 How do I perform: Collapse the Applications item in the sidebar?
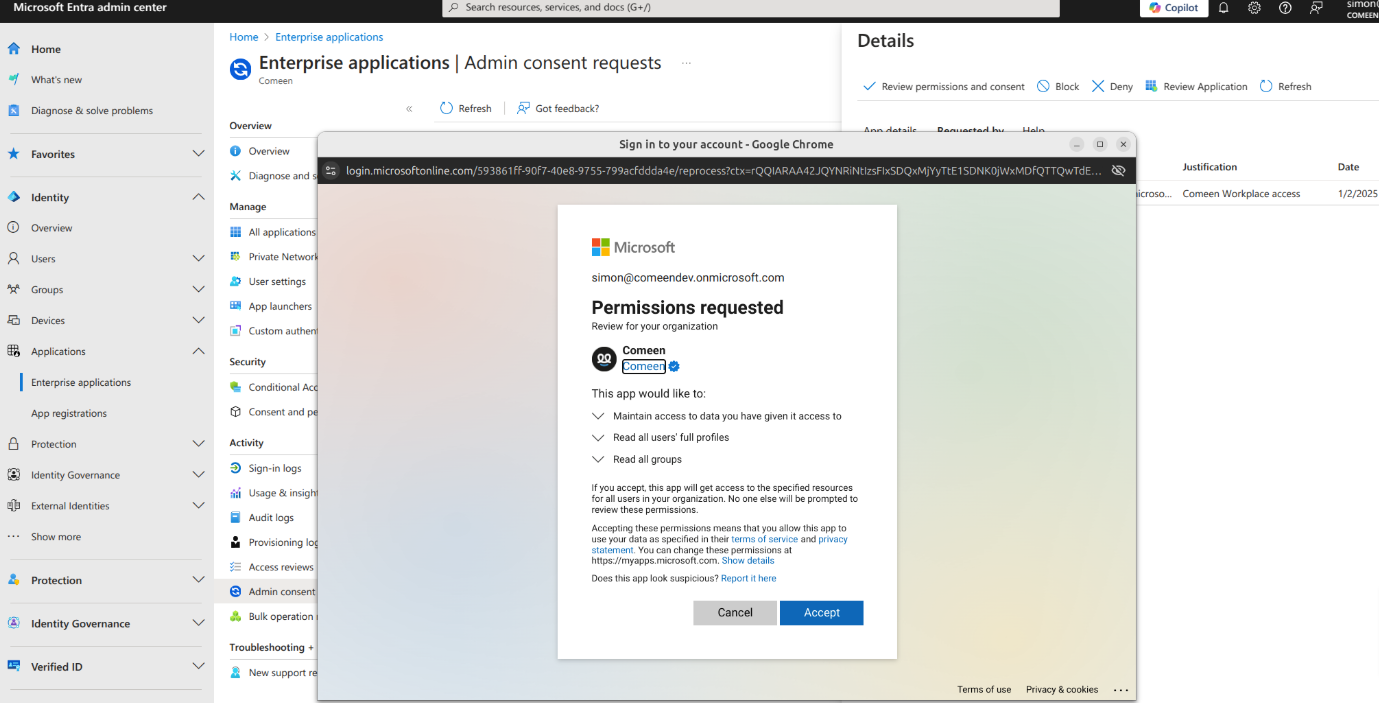(198, 352)
